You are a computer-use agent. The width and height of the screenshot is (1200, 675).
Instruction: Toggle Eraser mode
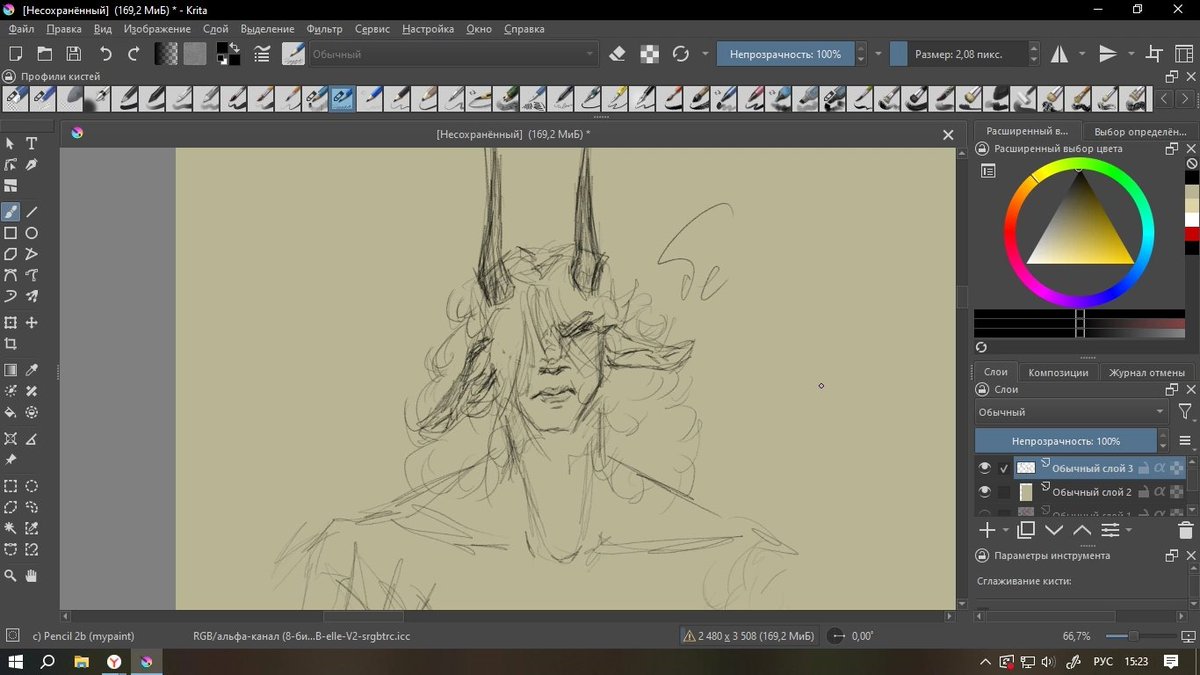(x=617, y=54)
